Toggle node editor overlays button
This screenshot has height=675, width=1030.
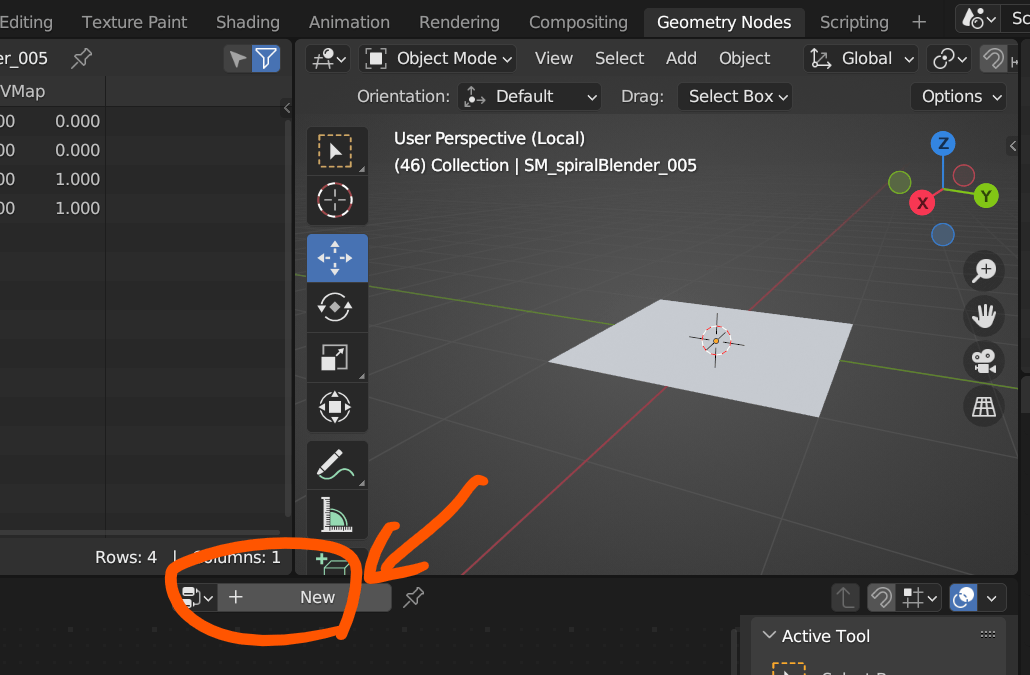(x=963, y=598)
